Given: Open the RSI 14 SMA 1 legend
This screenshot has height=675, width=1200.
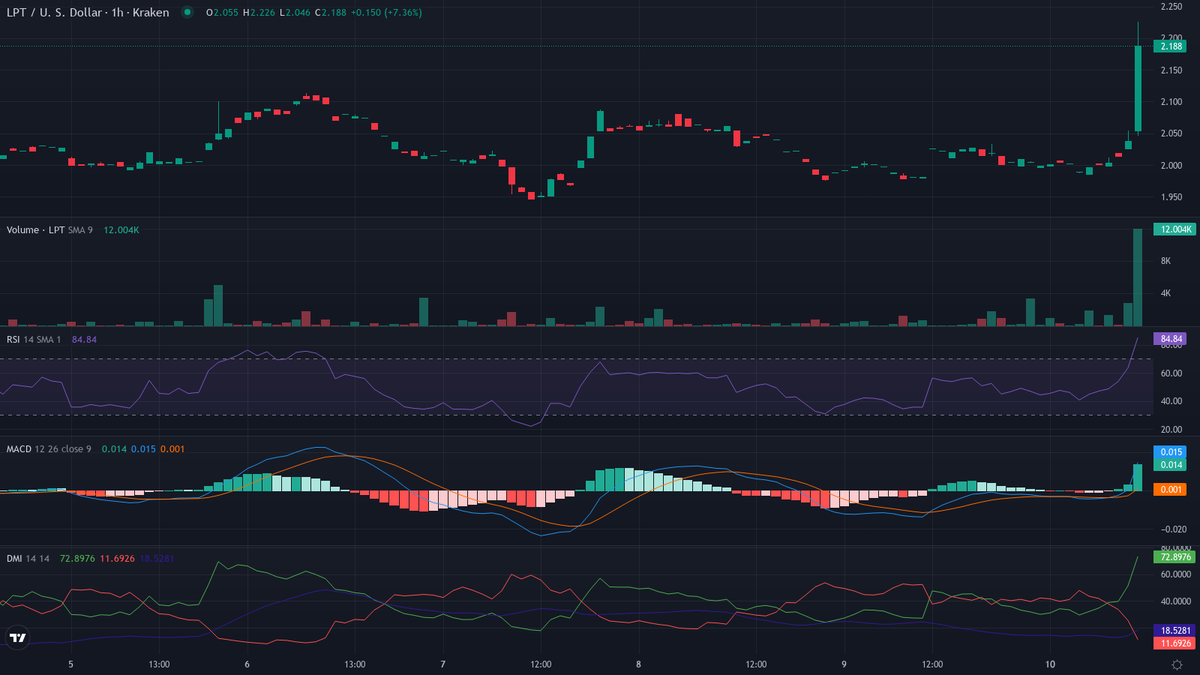Looking at the screenshot, I should [34, 340].
